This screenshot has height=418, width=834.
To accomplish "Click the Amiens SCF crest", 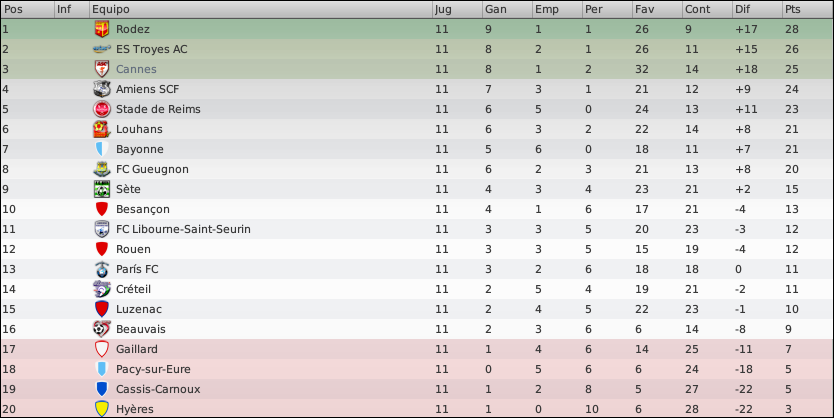I will click(102, 89).
